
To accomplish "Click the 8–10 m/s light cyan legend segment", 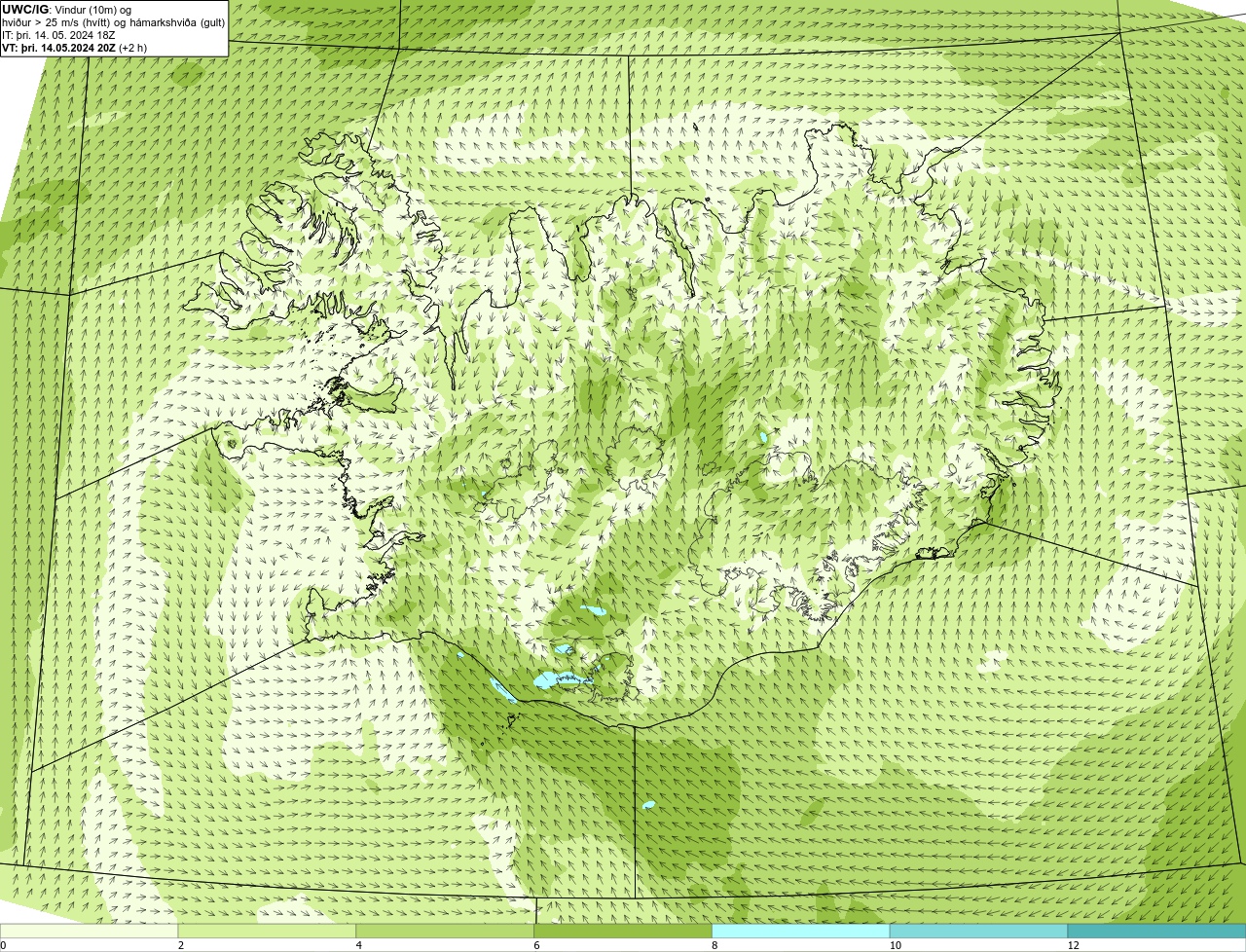I will (801, 931).
